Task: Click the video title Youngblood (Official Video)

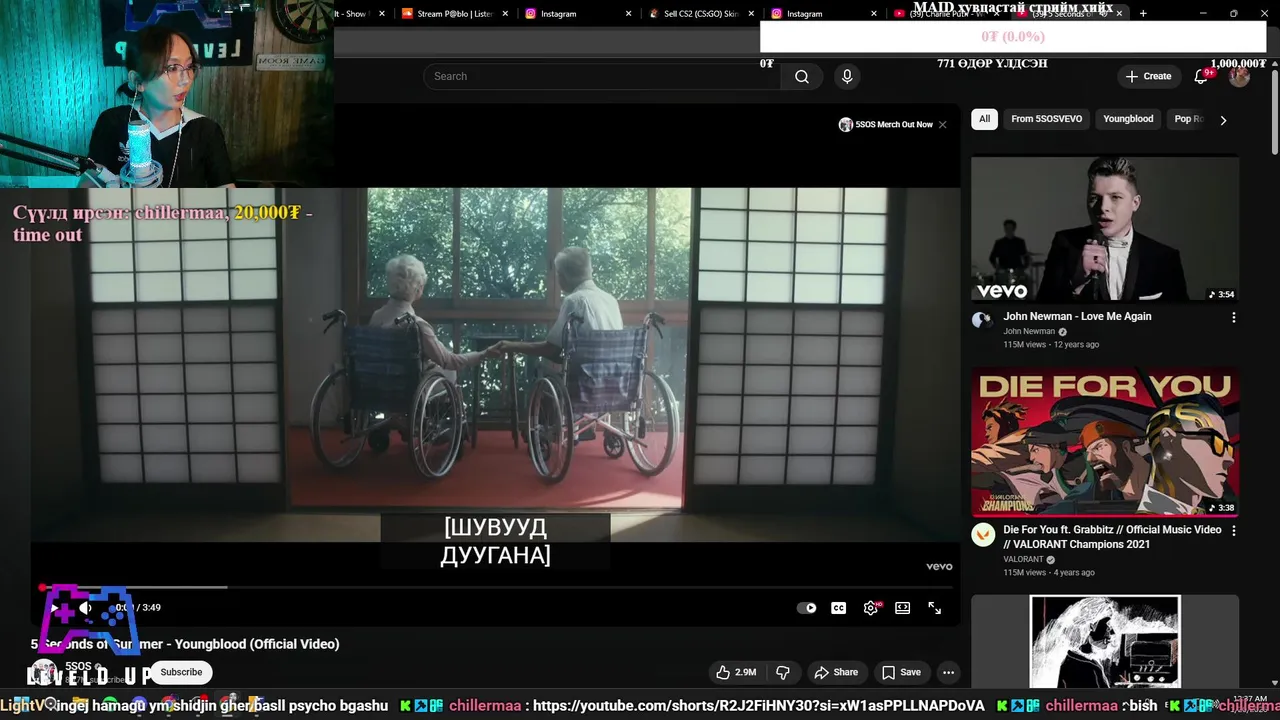Action: click(x=185, y=644)
